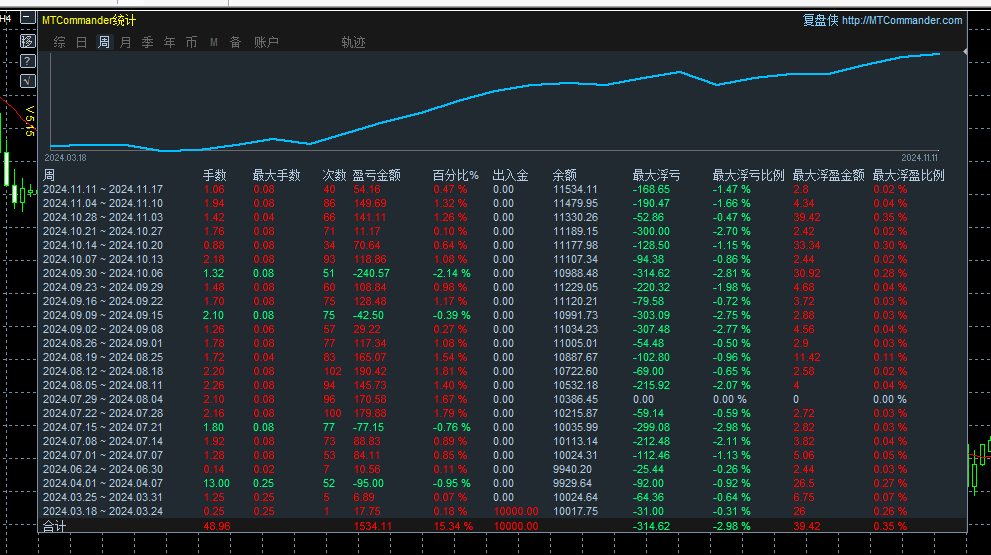Select week row 2024.09.09 ~ 2024.09.15
Image resolution: width=991 pixels, height=555 pixels.
[502, 315]
